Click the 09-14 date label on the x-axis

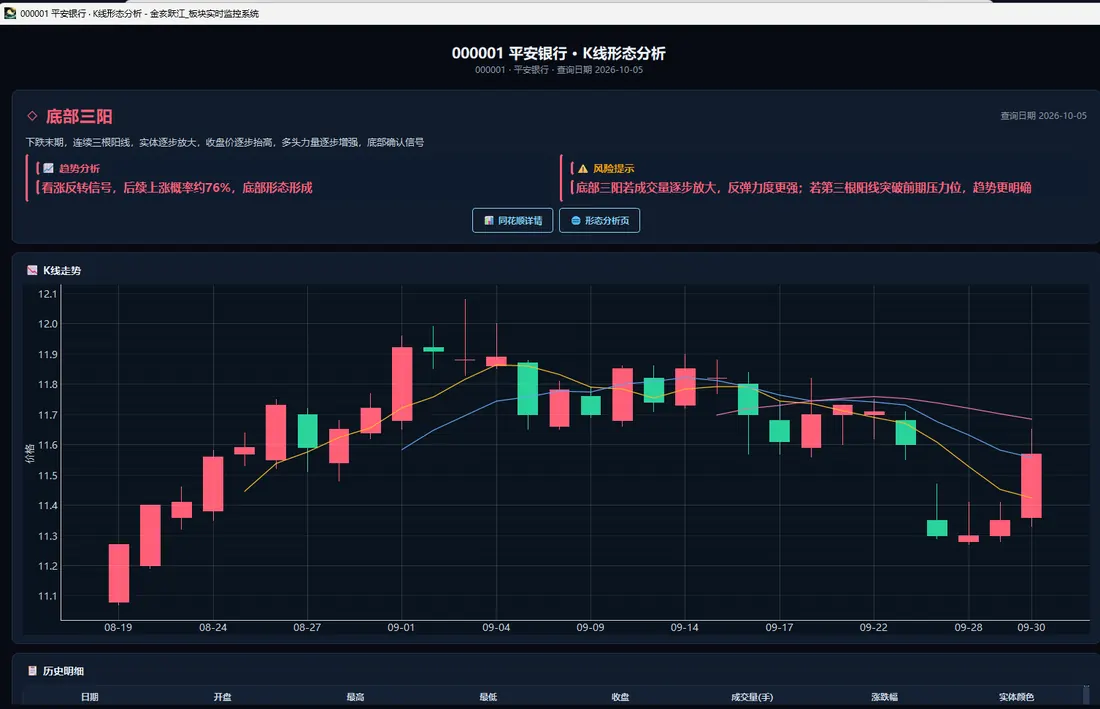click(x=685, y=627)
